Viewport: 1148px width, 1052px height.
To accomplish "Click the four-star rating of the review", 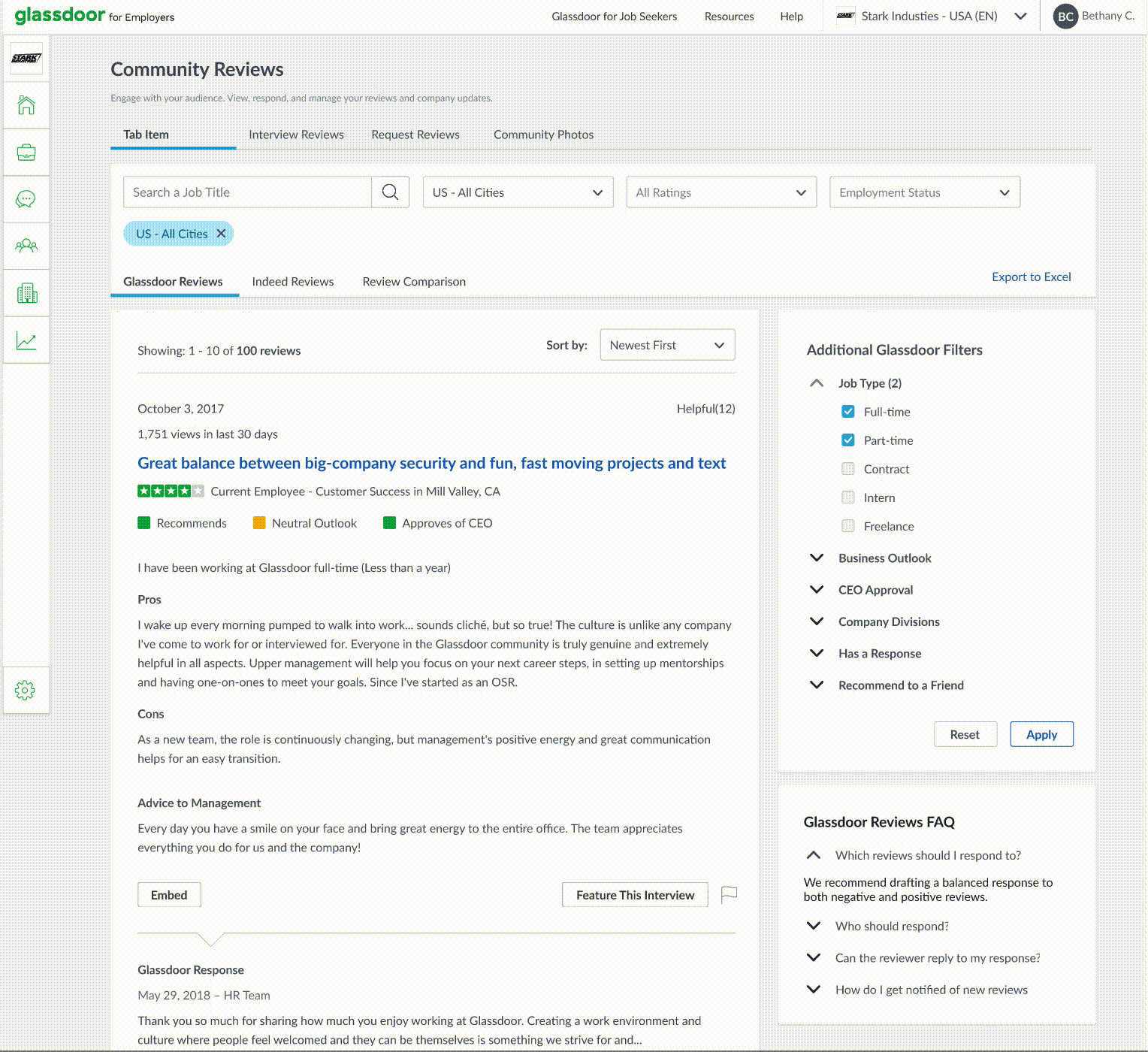I will coord(171,491).
